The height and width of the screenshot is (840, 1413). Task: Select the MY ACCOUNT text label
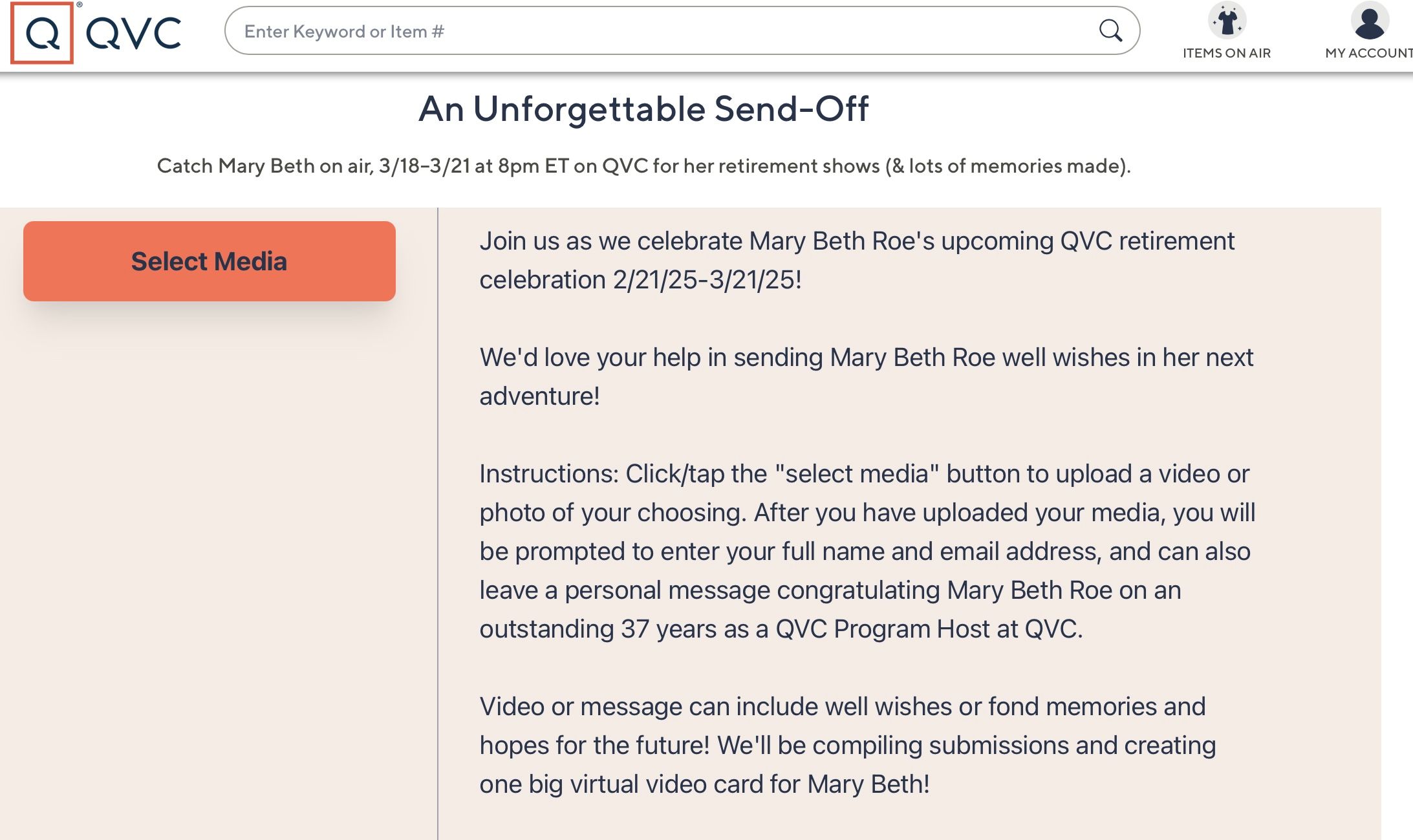1368,53
